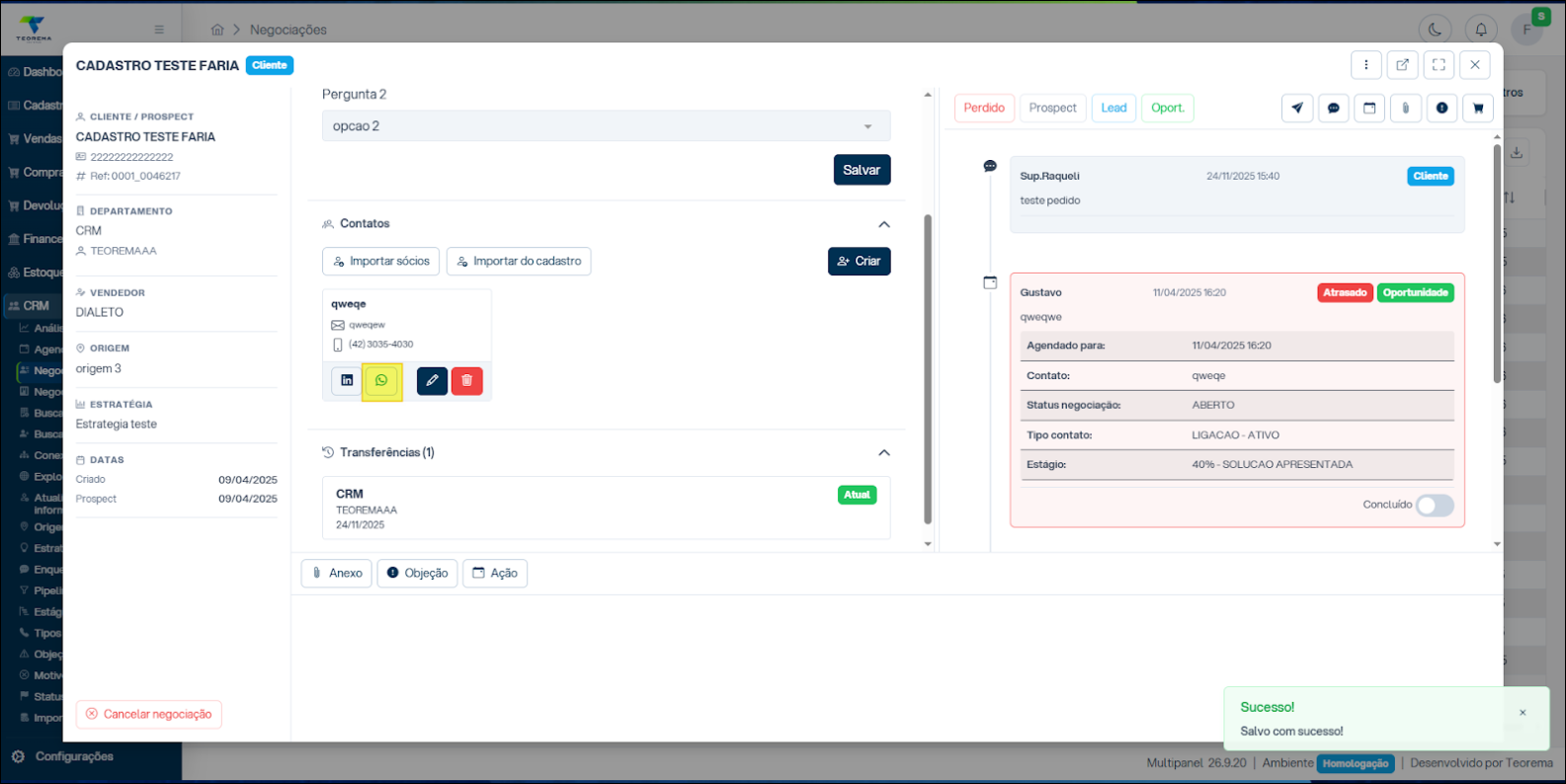Image resolution: width=1566 pixels, height=784 pixels.
Task: Open the shopping cart icon
Action: [1478, 109]
